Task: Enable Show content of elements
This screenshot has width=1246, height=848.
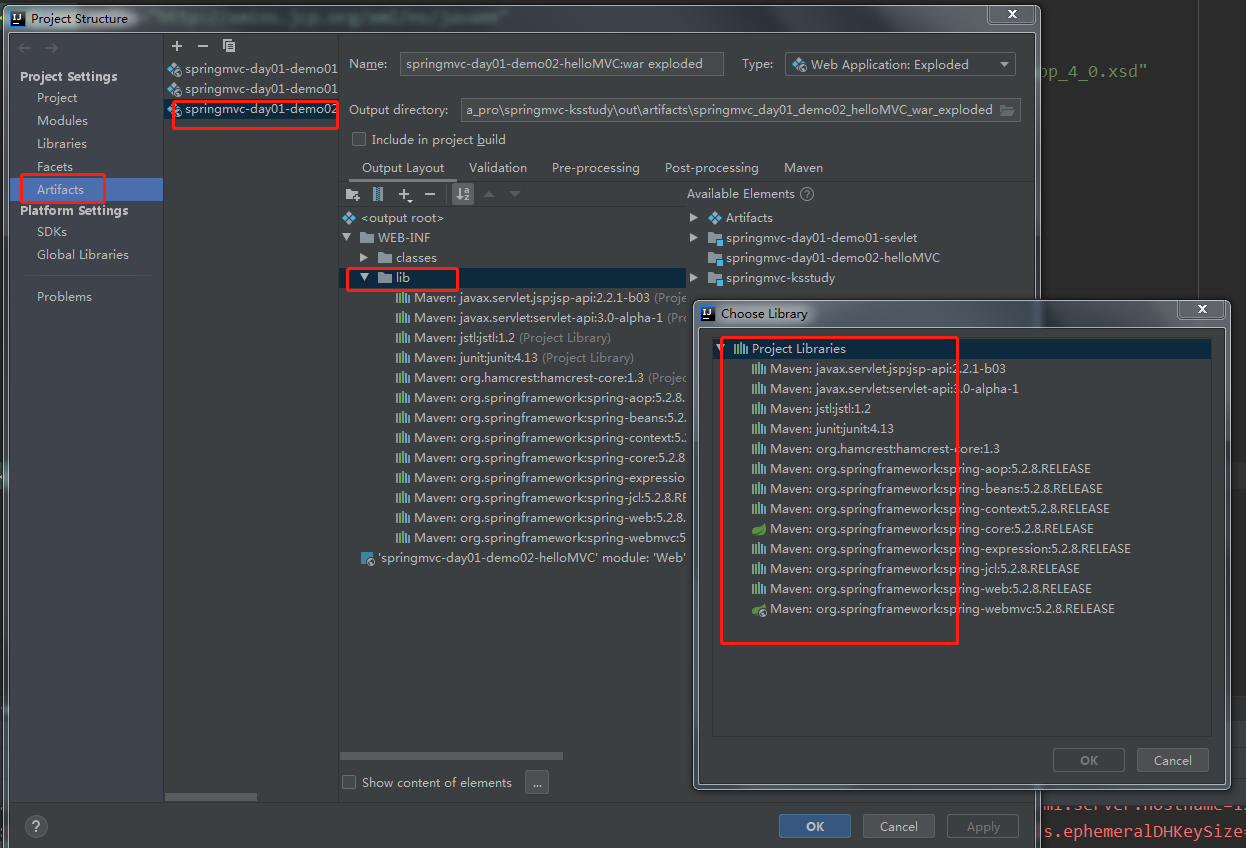Action: (x=349, y=783)
